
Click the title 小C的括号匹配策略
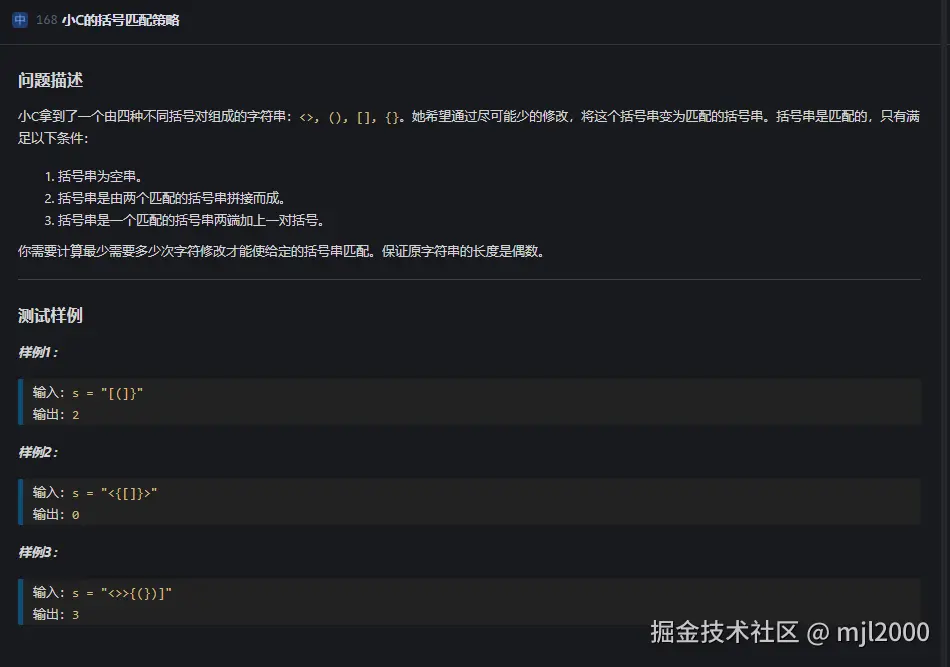coord(120,20)
